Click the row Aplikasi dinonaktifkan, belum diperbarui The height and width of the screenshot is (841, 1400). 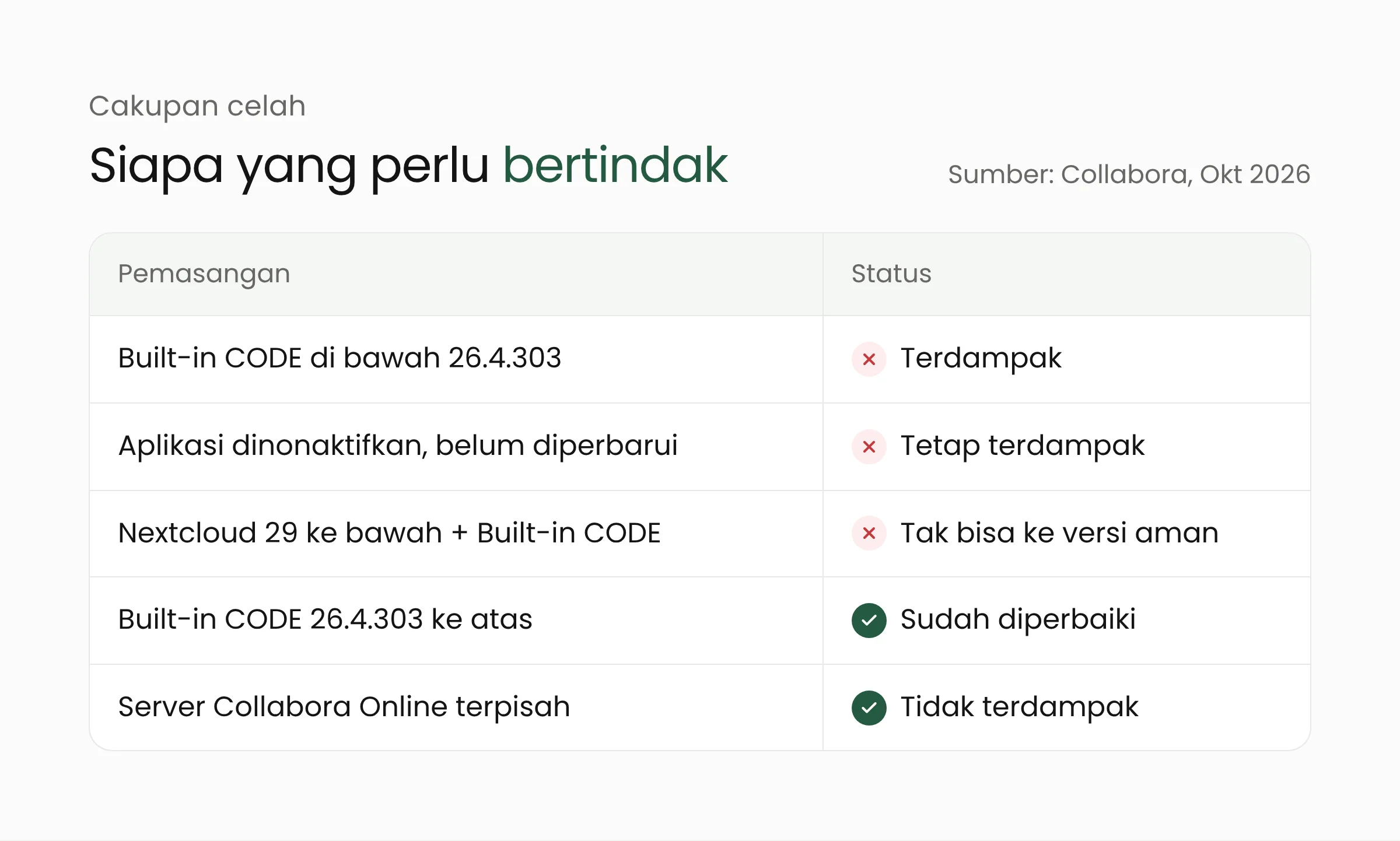tap(700, 447)
